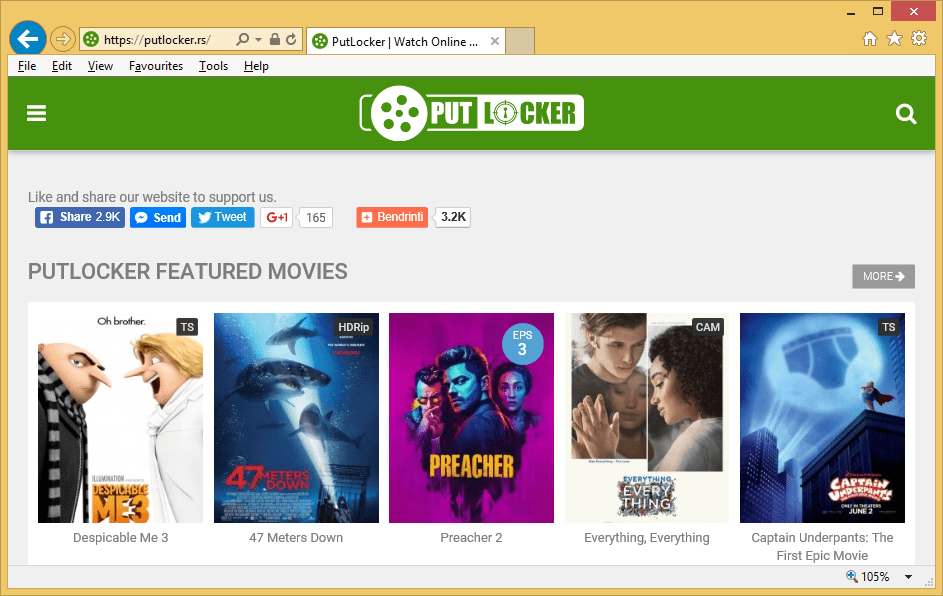943x596 pixels.
Task: Open the Despicable Me 3 movie poster
Action: click(x=120, y=417)
